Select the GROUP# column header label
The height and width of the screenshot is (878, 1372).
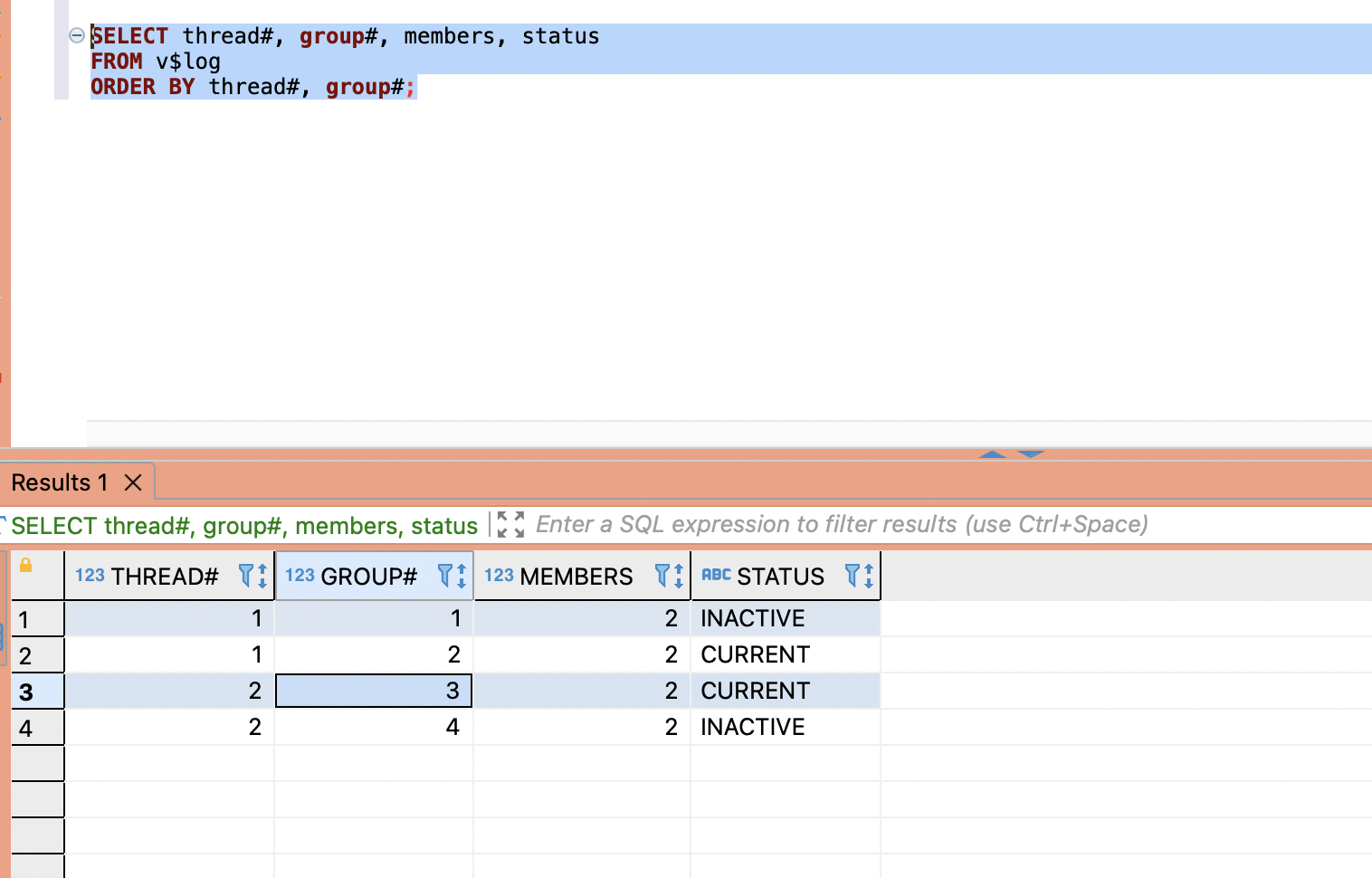click(x=368, y=577)
